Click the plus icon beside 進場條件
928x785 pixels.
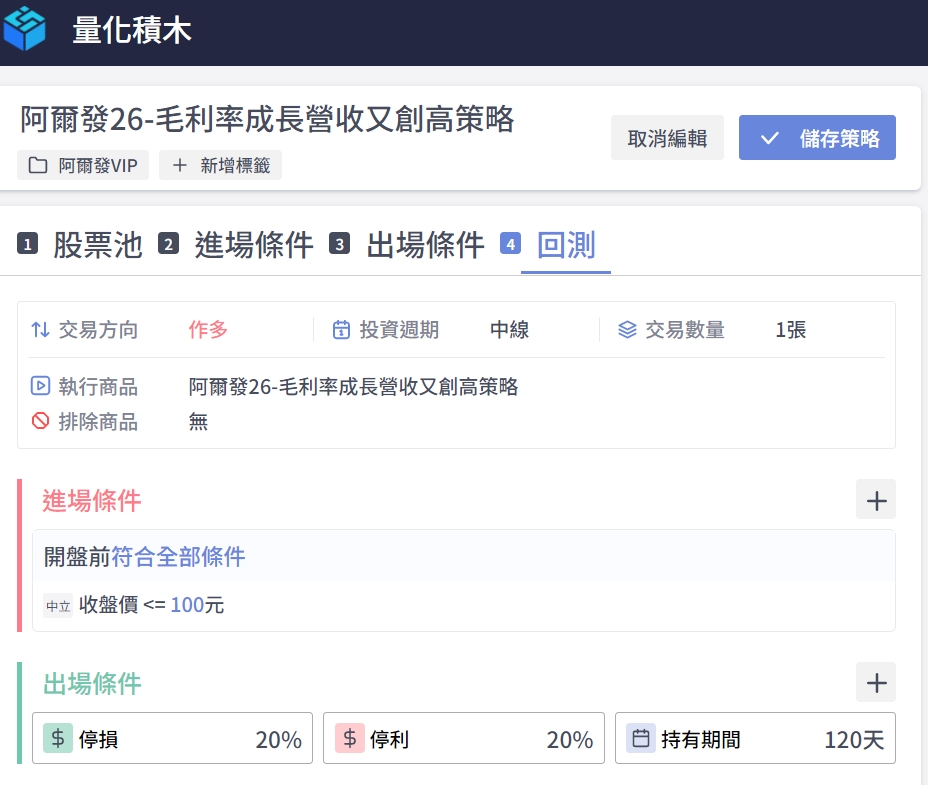pyautogui.click(x=876, y=500)
